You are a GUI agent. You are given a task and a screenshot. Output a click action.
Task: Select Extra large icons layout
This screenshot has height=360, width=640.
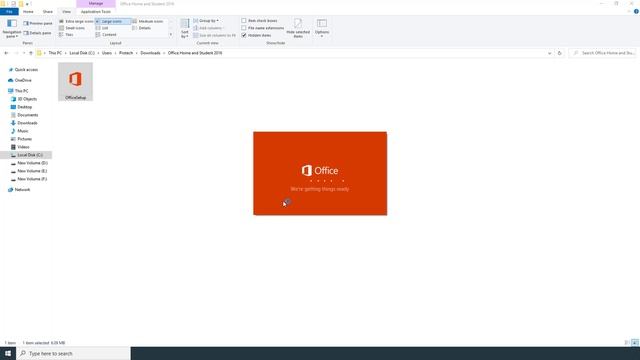[76, 21]
